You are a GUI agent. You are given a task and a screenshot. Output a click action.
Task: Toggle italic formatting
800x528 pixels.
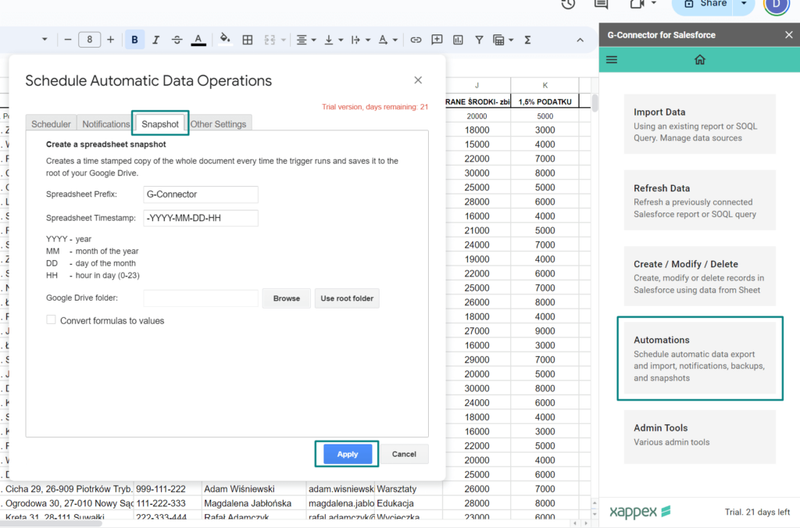pyautogui.click(x=156, y=40)
